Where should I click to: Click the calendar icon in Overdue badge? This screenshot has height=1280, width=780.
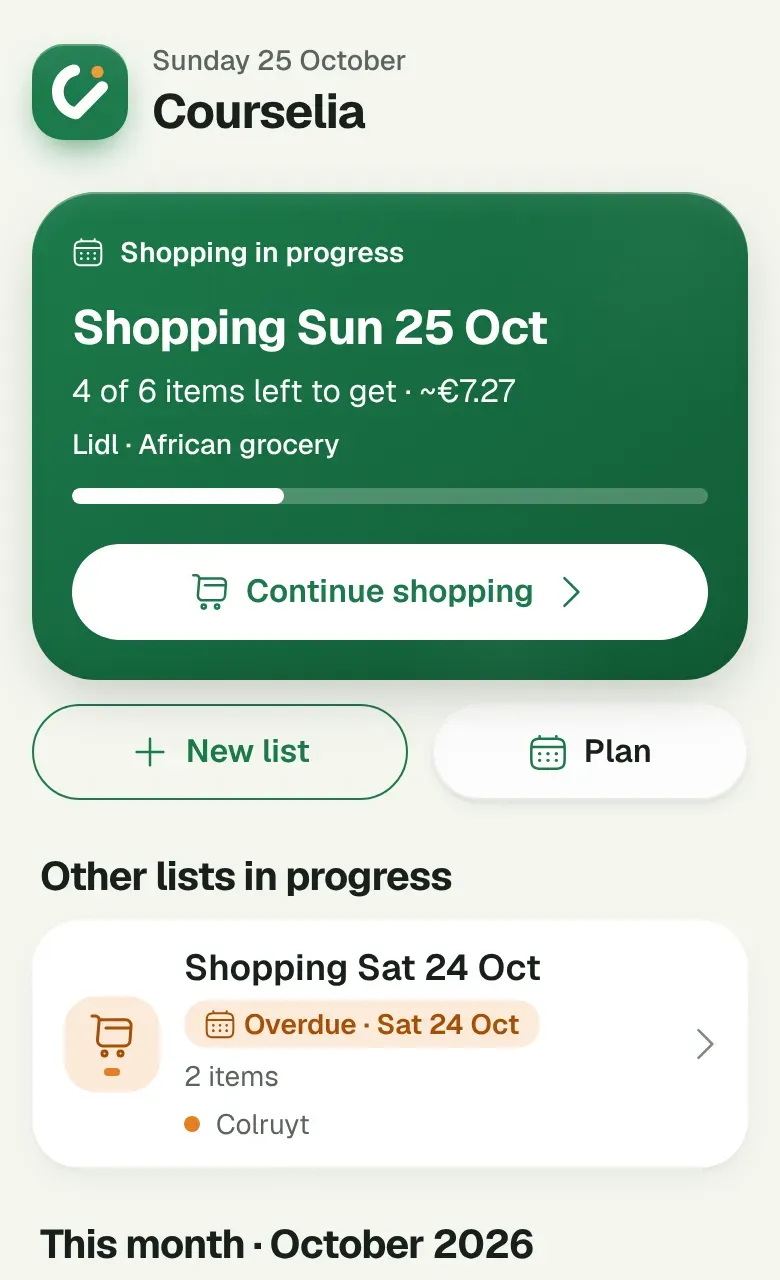[x=219, y=1024]
